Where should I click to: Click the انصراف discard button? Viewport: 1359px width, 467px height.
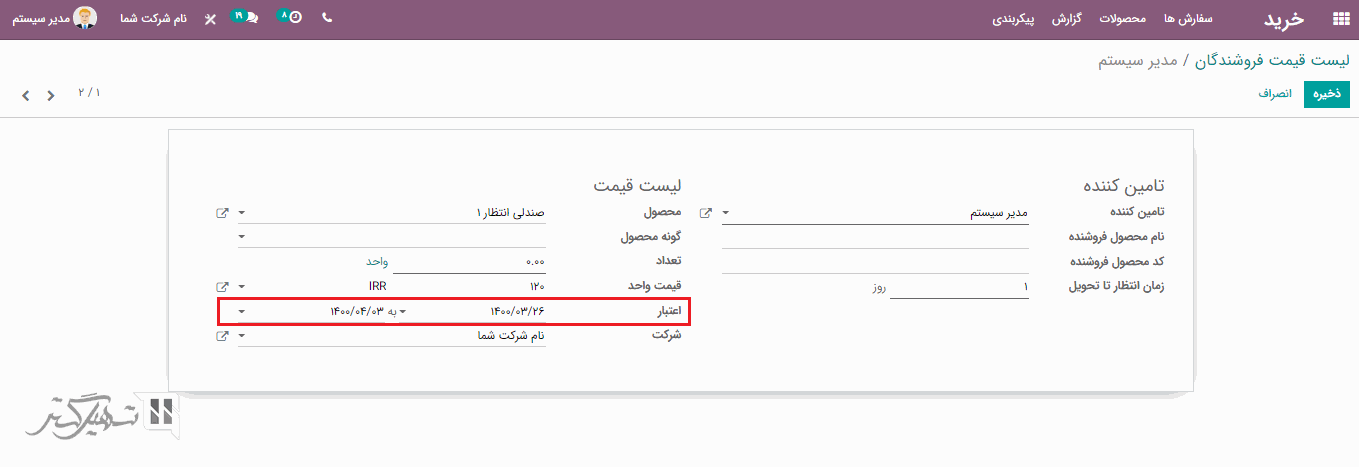1275,94
